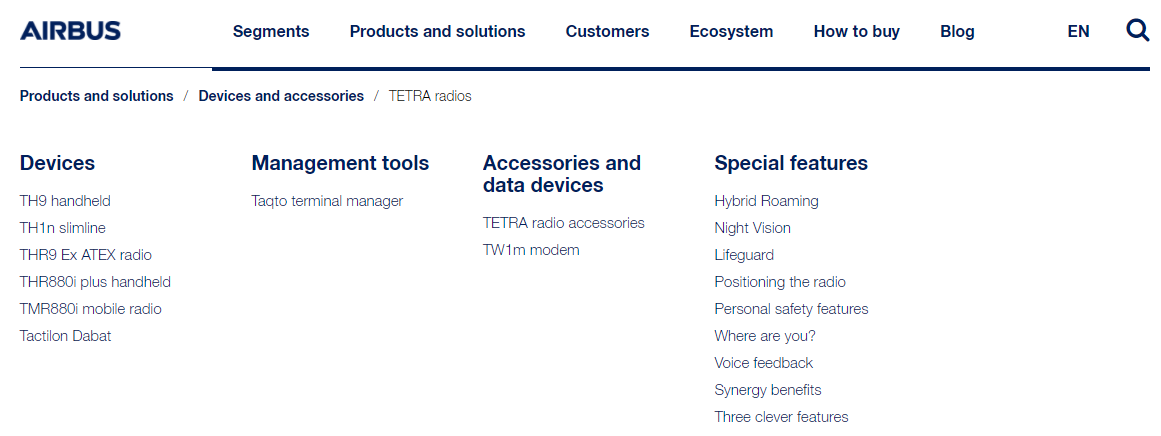Click Devices and accessories breadcrumb

[281, 96]
